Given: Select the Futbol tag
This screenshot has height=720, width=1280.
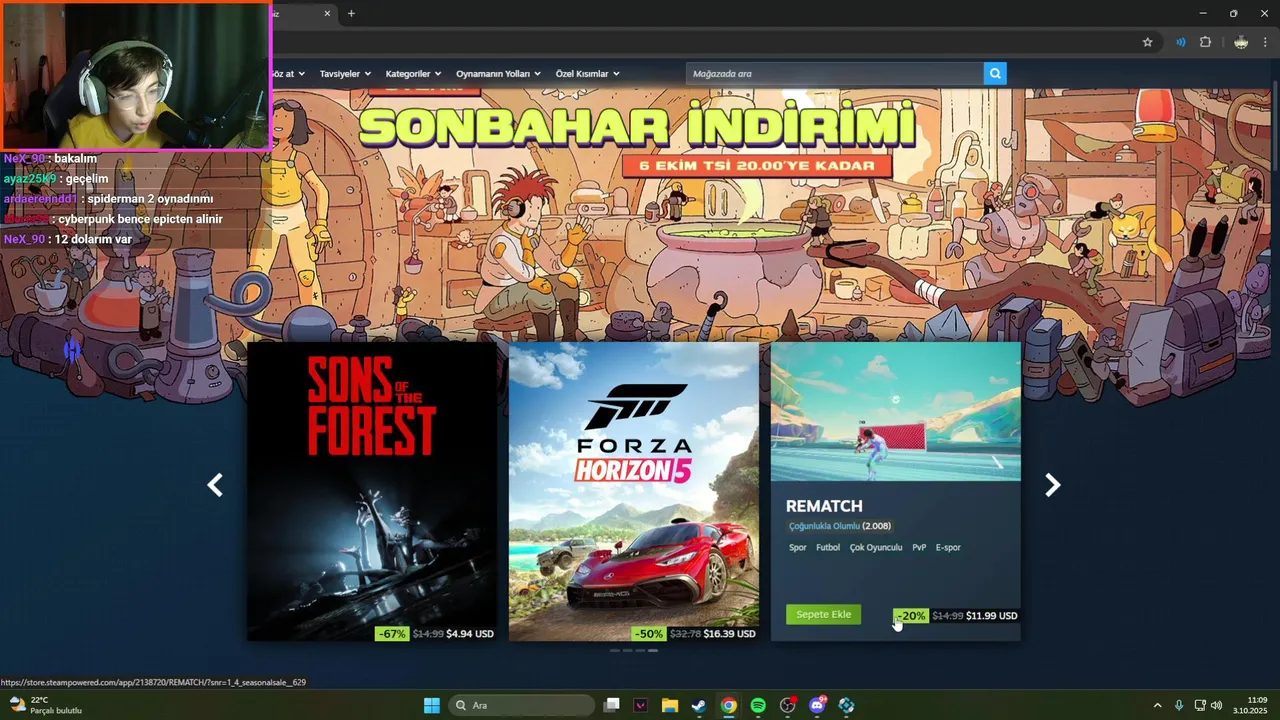Looking at the screenshot, I should click(828, 548).
